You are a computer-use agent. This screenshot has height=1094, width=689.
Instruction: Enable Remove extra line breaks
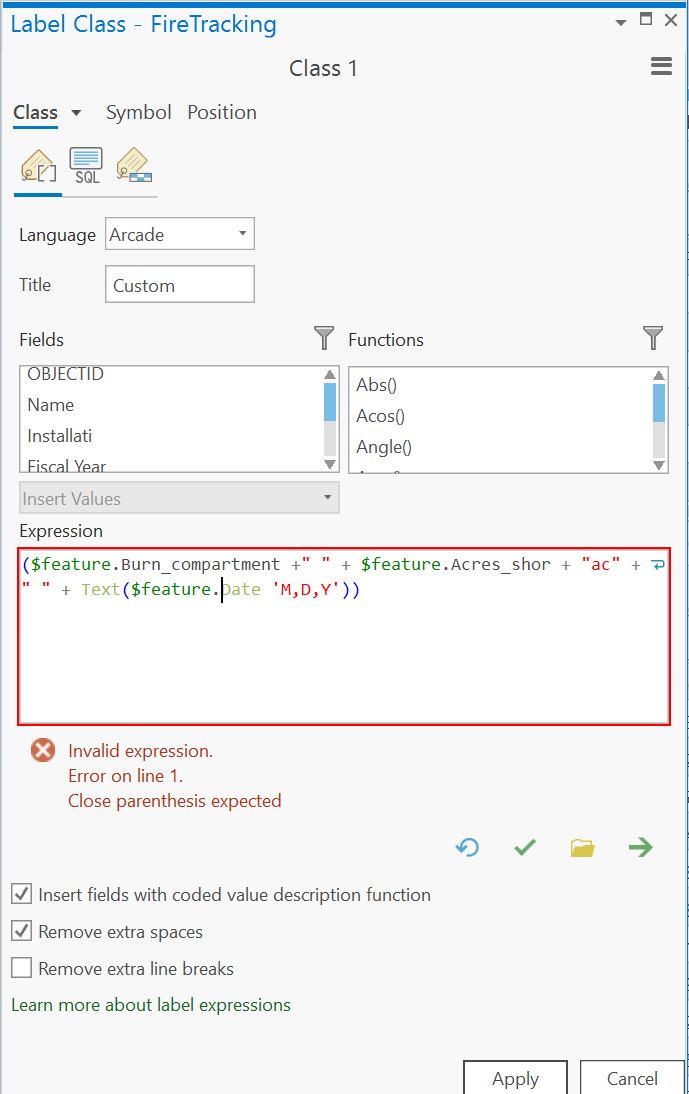click(x=22, y=968)
